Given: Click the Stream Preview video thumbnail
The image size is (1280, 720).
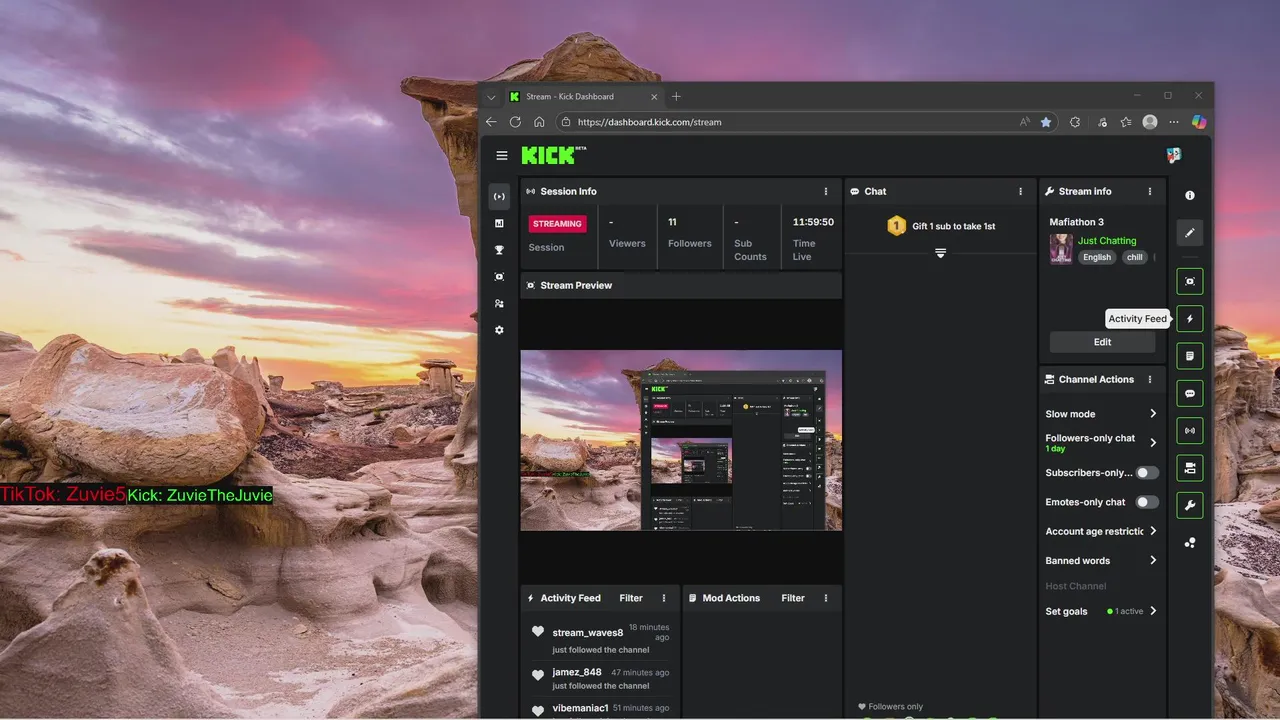Looking at the screenshot, I should coord(681,440).
